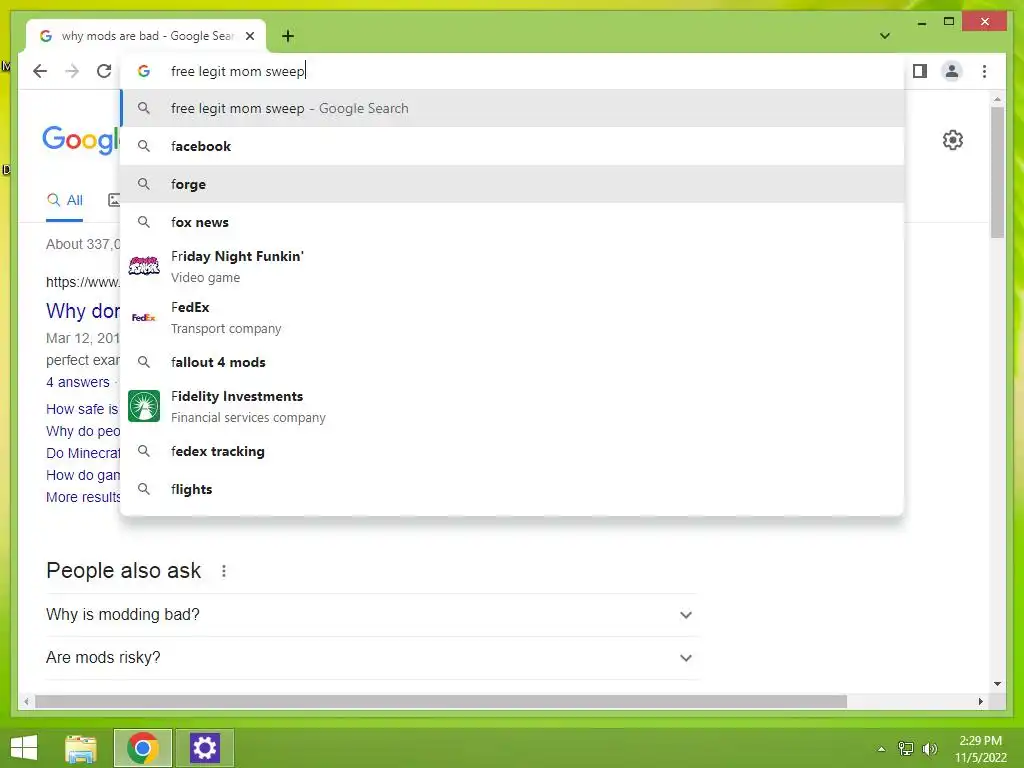Open a new tab with plus button
Image resolution: width=1024 pixels, height=768 pixels.
[x=288, y=36]
